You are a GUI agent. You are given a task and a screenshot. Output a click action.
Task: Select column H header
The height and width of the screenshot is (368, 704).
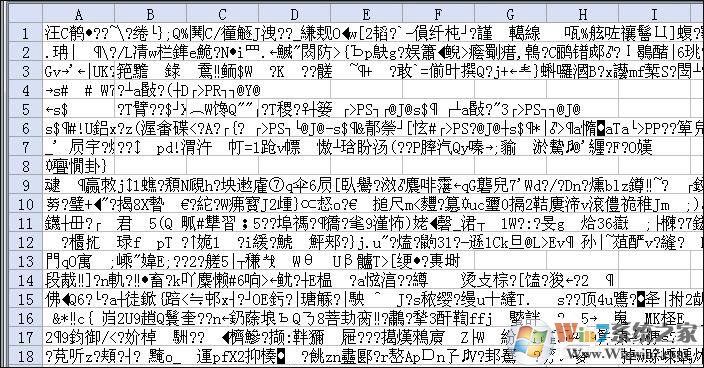582,14
